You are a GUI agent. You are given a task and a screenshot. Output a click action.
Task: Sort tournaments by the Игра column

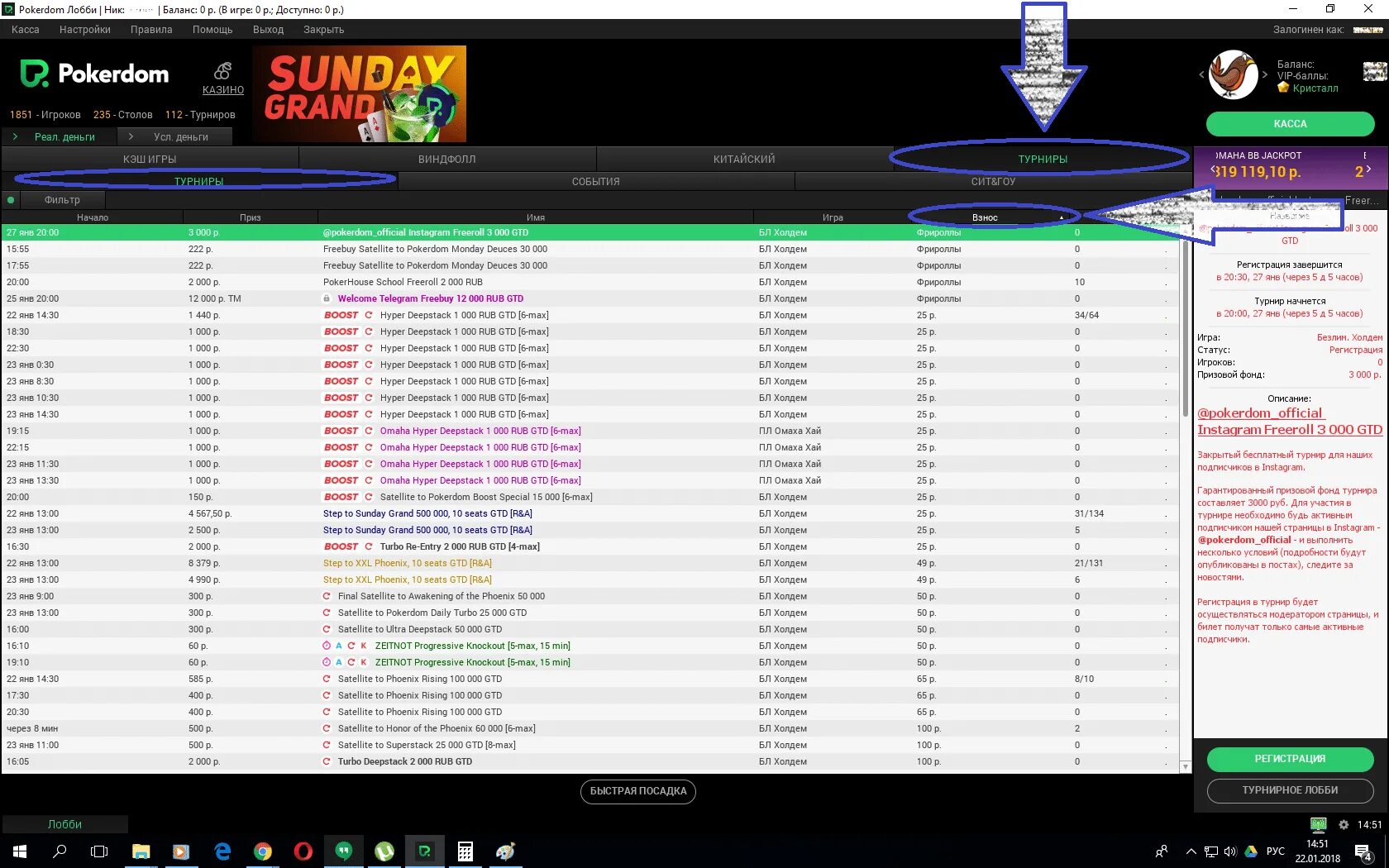click(833, 217)
